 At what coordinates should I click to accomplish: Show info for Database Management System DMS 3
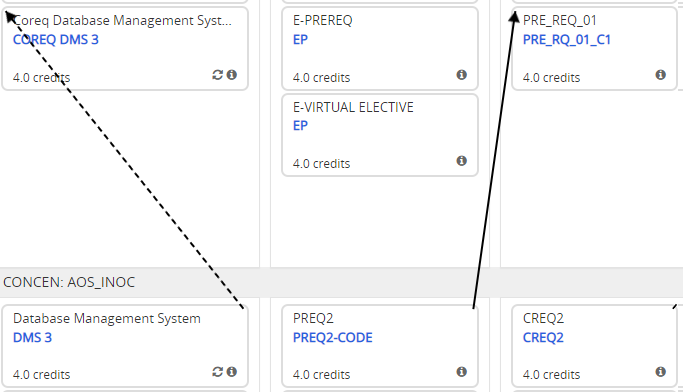pyautogui.click(x=232, y=372)
